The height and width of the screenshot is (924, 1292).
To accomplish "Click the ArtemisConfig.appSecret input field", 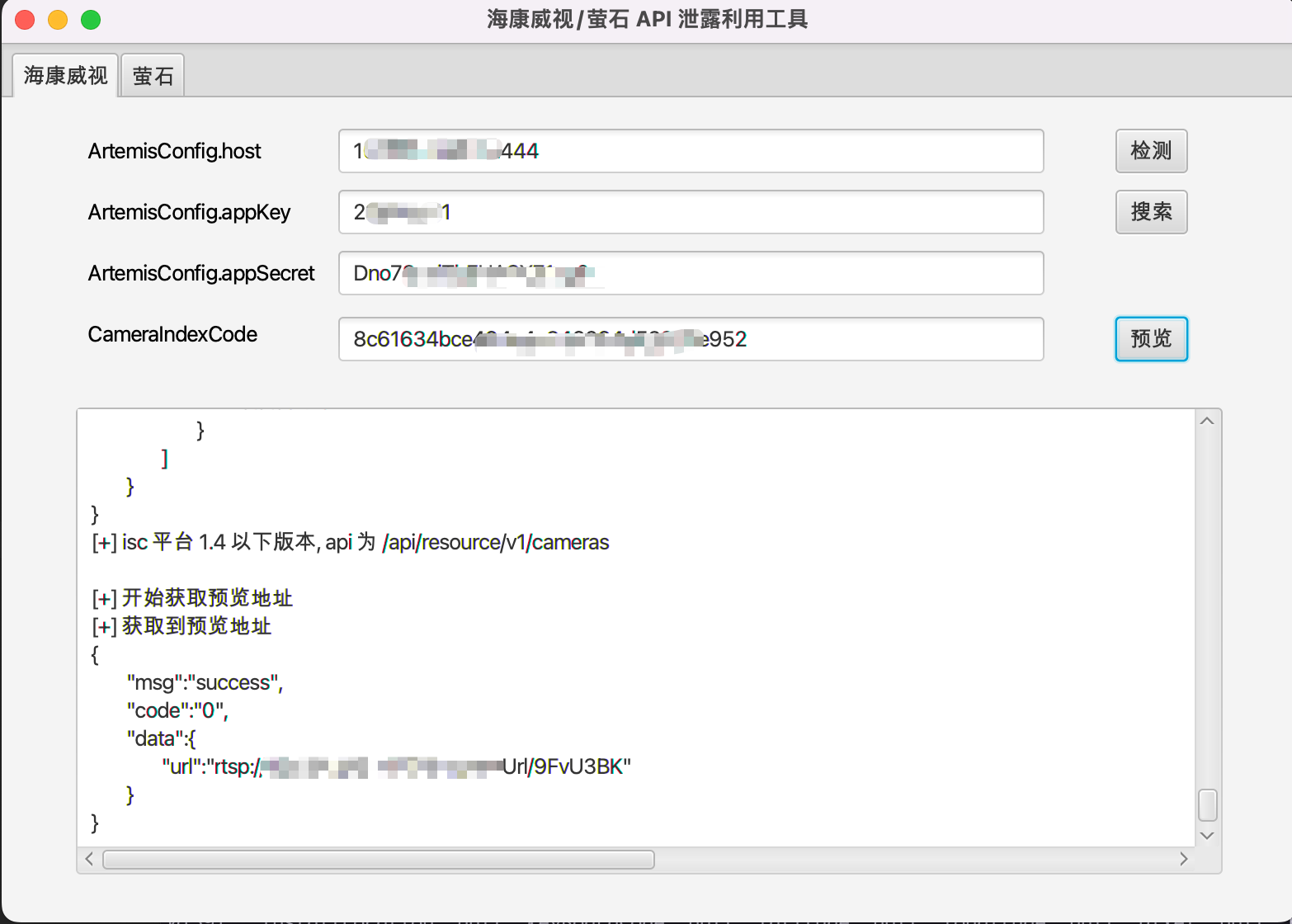I will (691, 273).
